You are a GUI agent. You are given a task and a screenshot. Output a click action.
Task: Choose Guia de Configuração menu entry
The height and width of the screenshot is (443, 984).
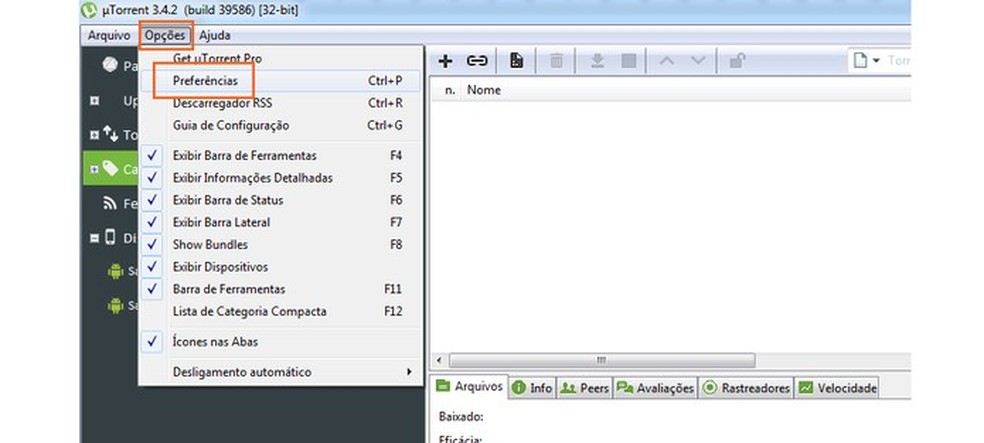[281, 125]
